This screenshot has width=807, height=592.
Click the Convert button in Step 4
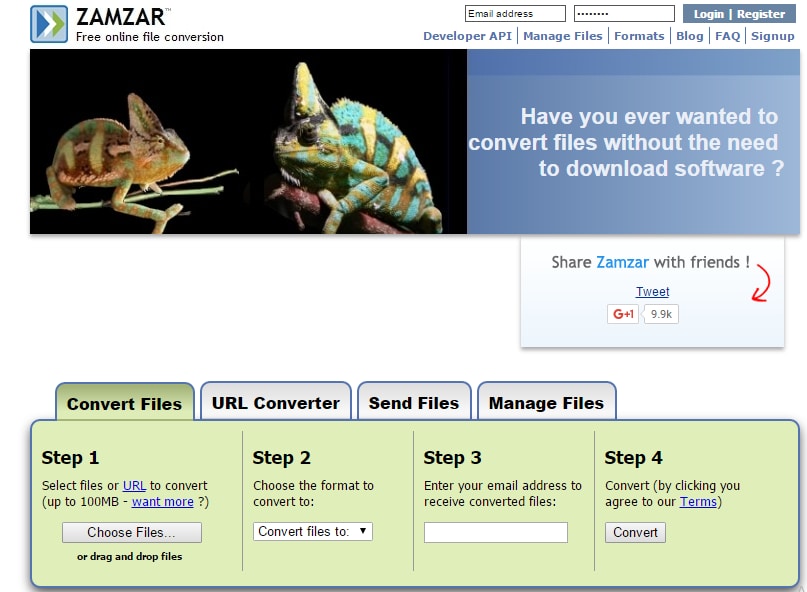click(x=635, y=532)
